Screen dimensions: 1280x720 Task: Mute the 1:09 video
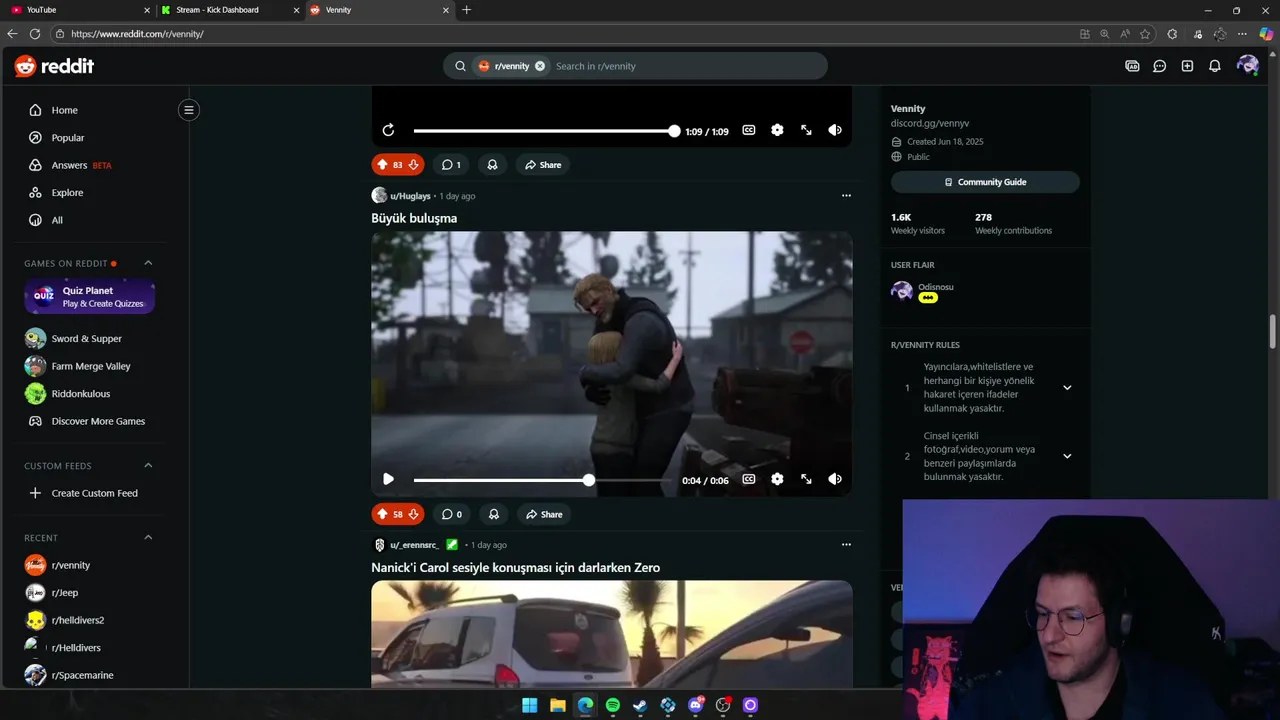(x=835, y=130)
